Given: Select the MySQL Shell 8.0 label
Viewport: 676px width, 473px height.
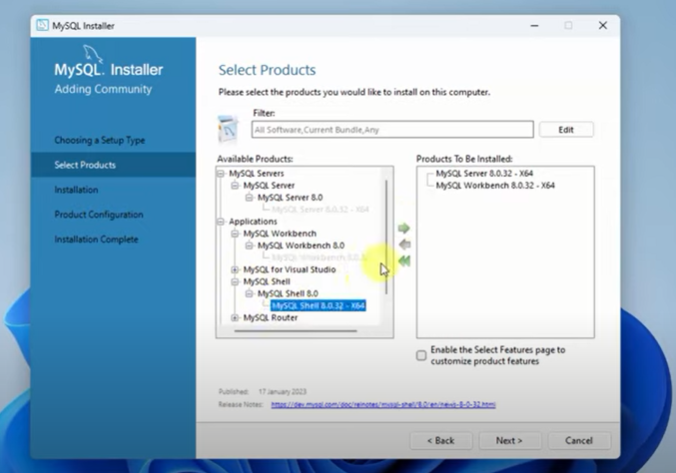Looking at the screenshot, I should pyautogui.click(x=288, y=294).
